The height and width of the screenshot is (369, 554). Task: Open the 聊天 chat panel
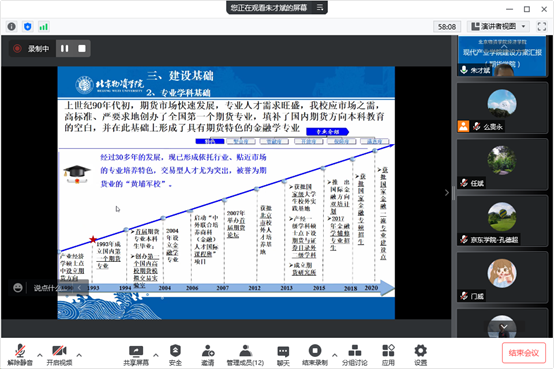coord(283,355)
